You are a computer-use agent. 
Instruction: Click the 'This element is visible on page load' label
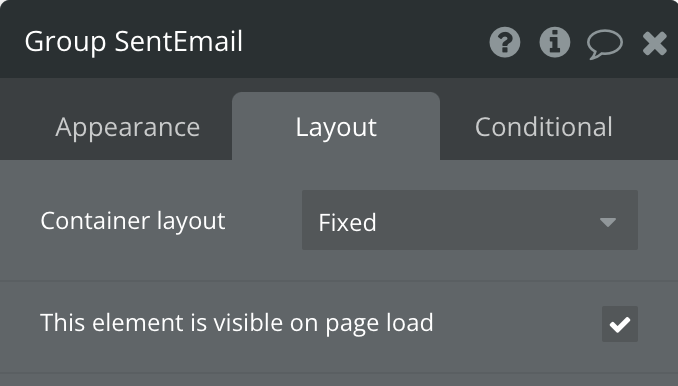(x=237, y=323)
